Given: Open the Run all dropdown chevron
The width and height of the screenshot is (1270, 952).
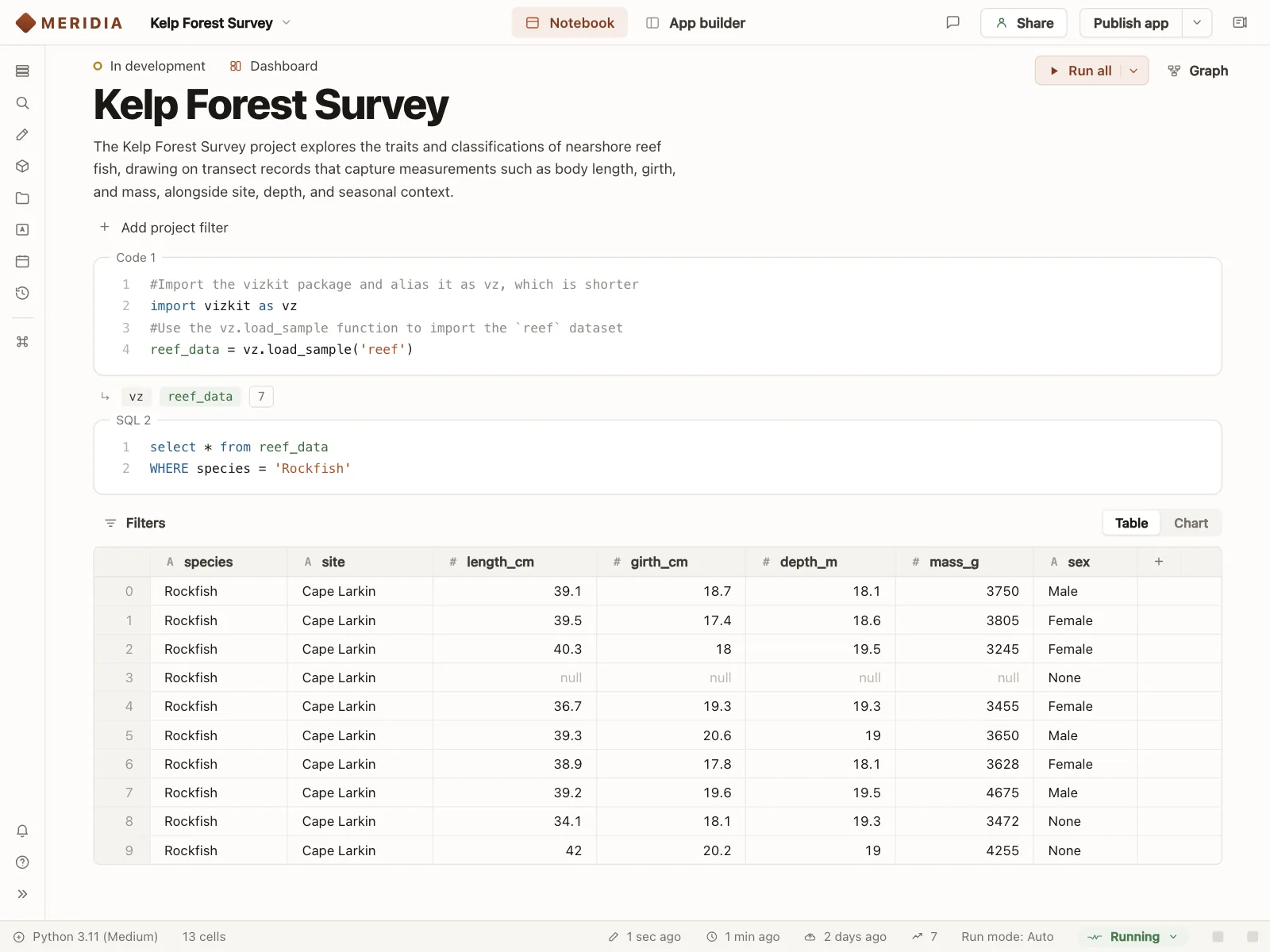Looking at the screenshot, I should coord(1134,71).
